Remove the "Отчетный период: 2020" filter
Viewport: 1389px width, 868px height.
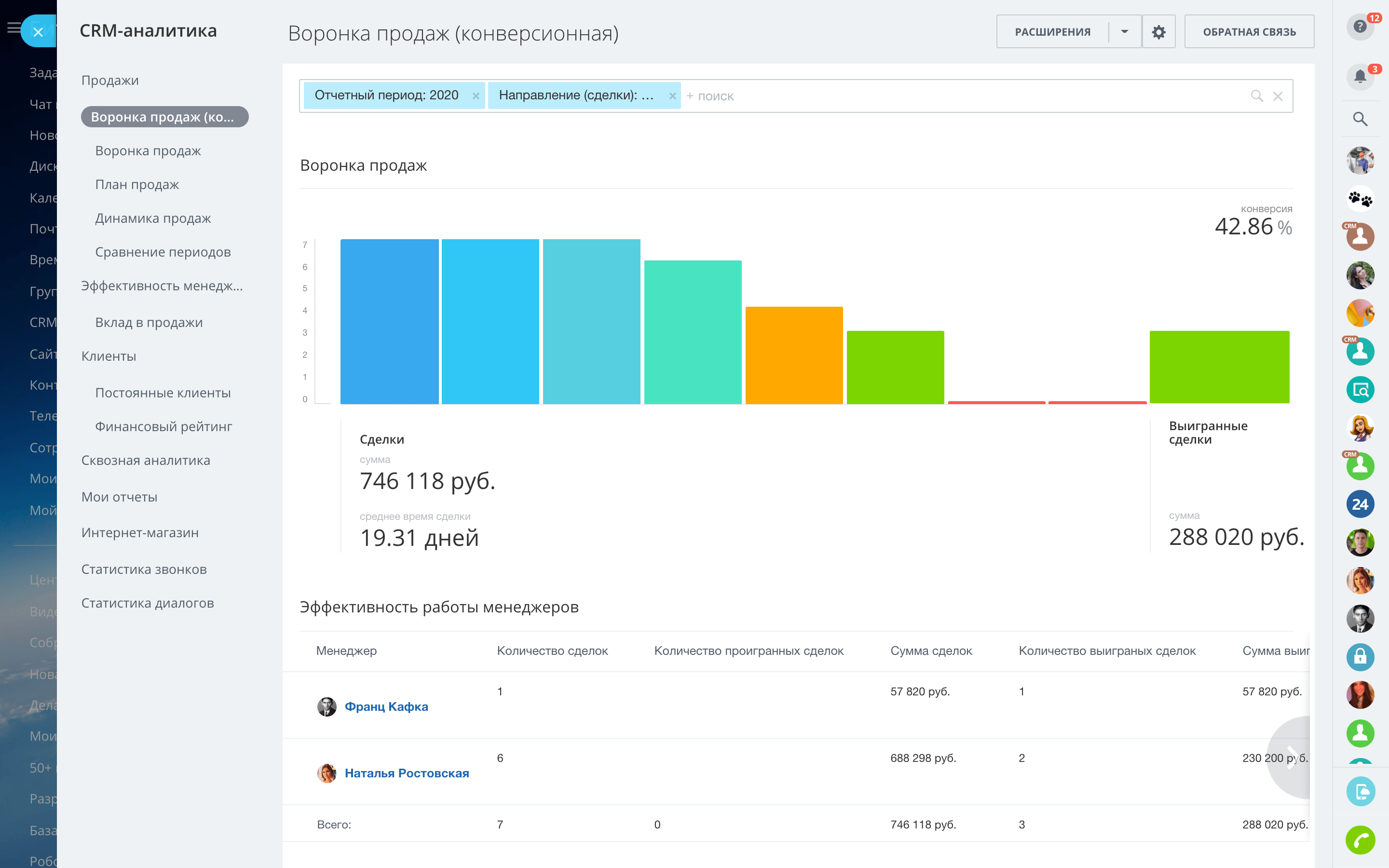(x=477, y=96)
